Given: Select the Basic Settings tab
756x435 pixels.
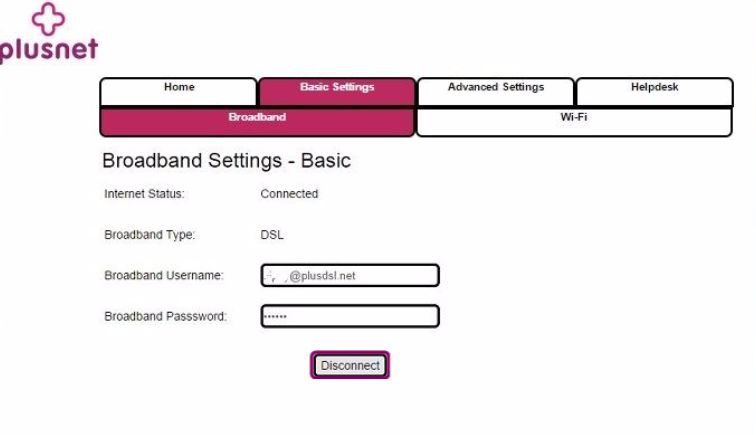Looking at the screenshot, I should [x=337, y=89].
